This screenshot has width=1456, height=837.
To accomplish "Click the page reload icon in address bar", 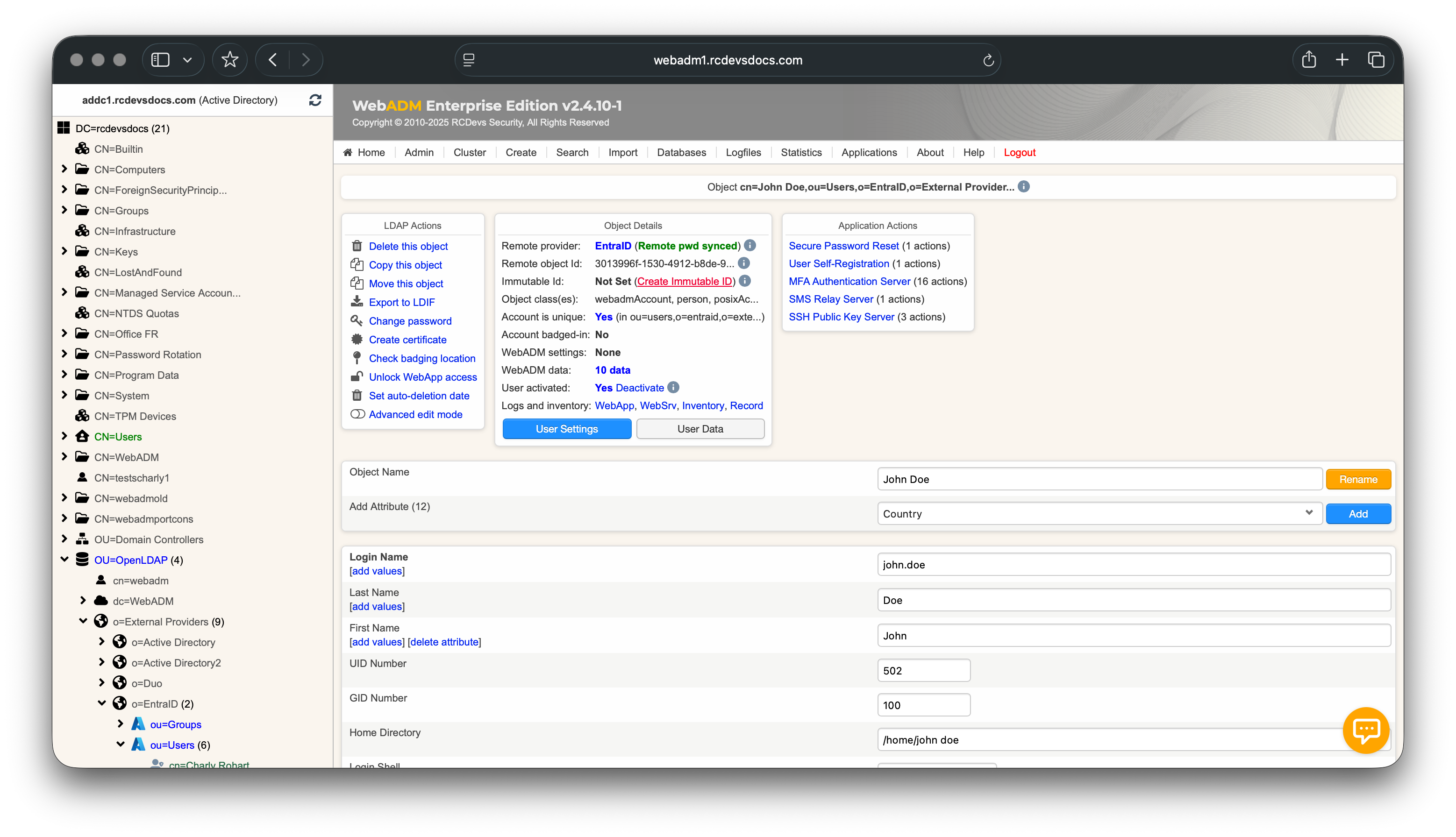I will click(988, 60).
